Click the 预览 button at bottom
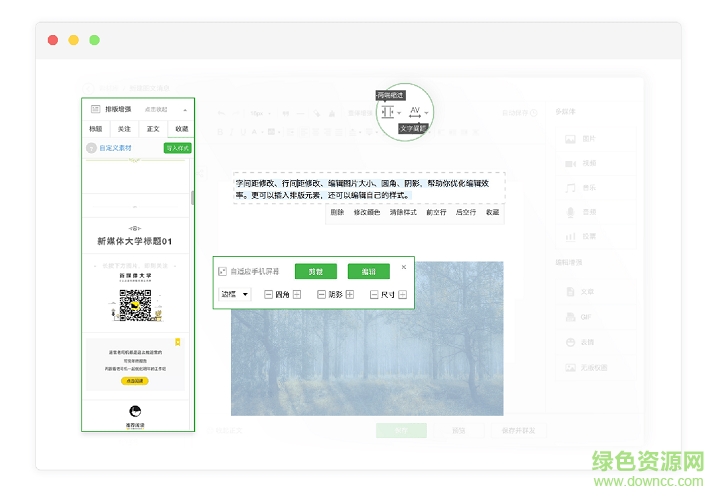Viewport: 727px width, 500px height. pyautogui.click(x=459, y=431)
